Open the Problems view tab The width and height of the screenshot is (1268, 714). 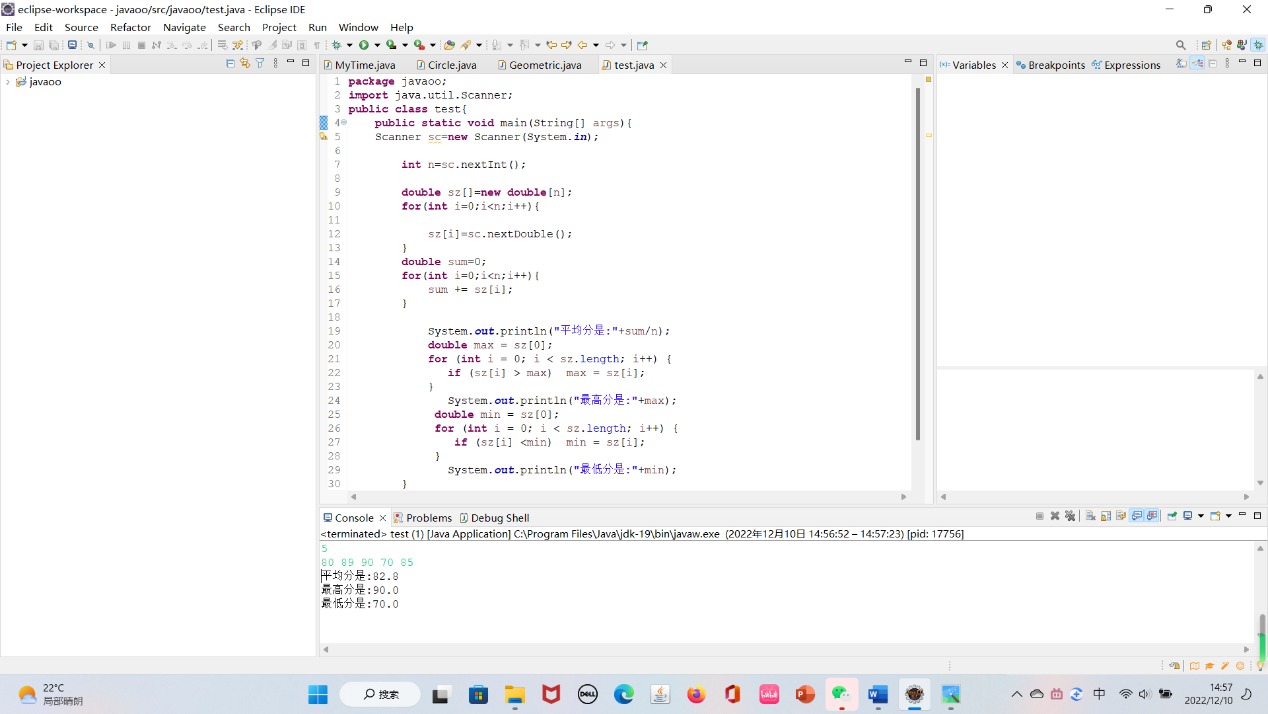(x=428, y=518)
